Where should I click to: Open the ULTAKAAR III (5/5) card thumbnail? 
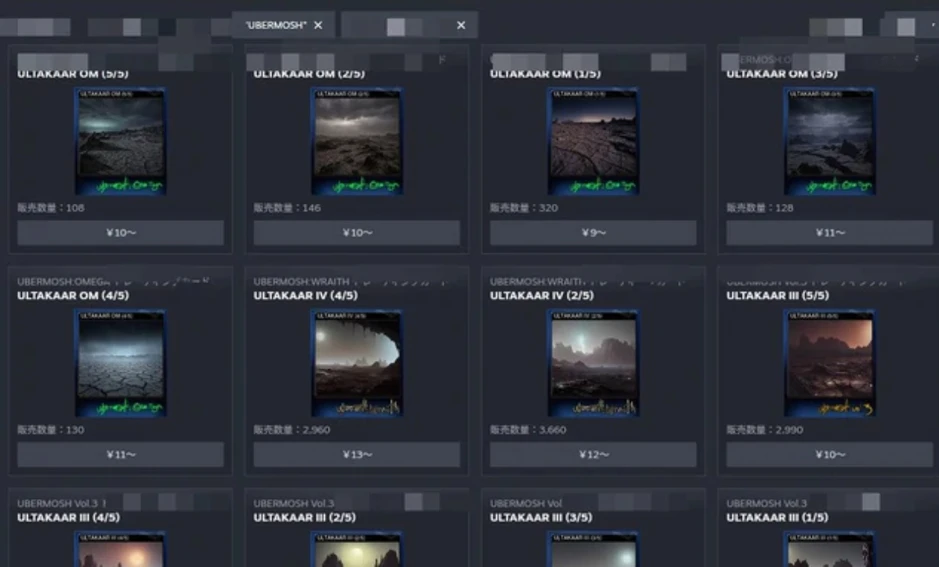point(829,363)
